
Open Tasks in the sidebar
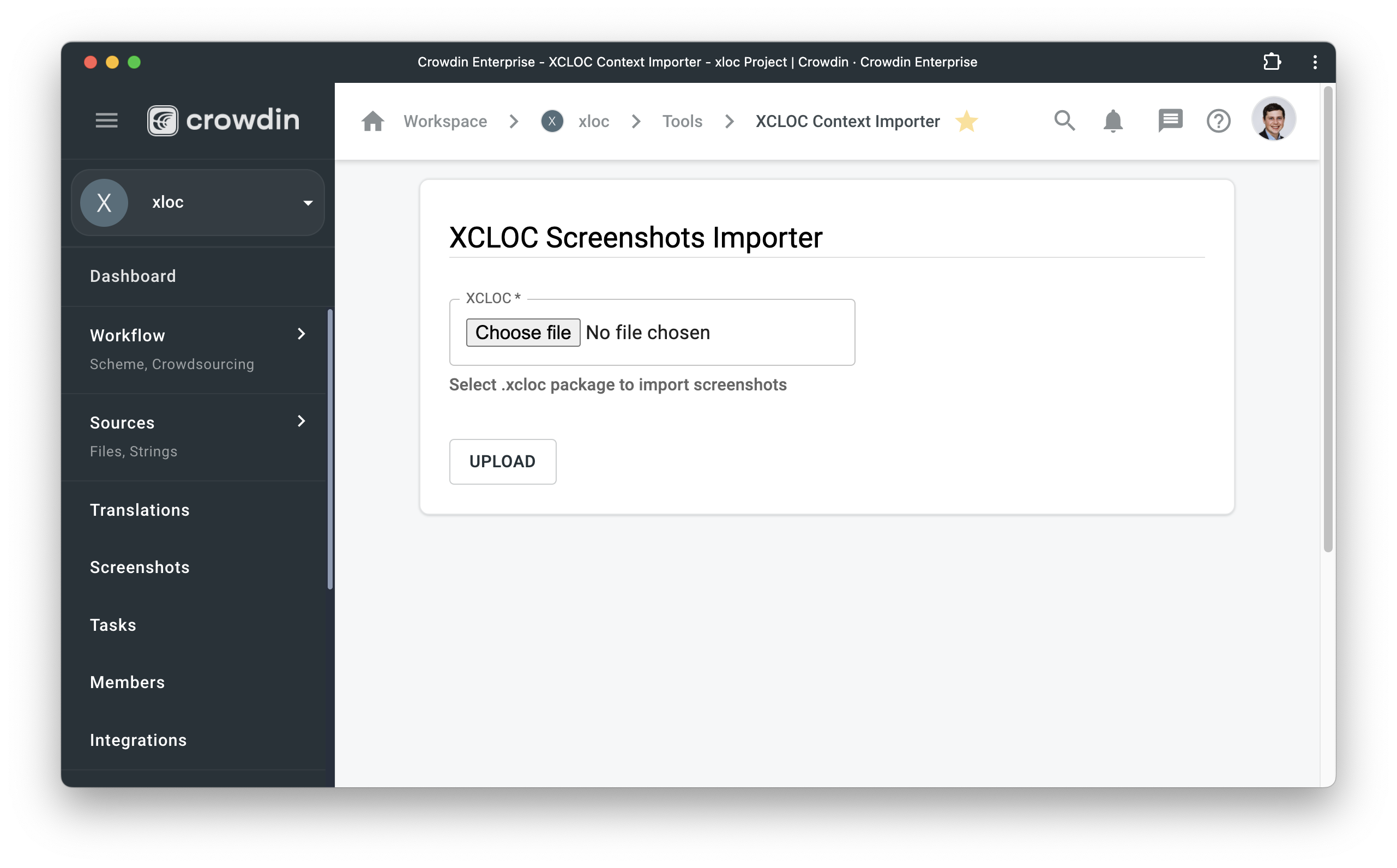113,625
